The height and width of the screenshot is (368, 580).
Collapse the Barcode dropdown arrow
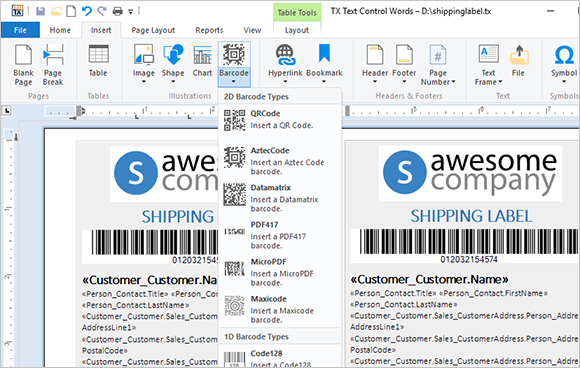pos(234,81)
